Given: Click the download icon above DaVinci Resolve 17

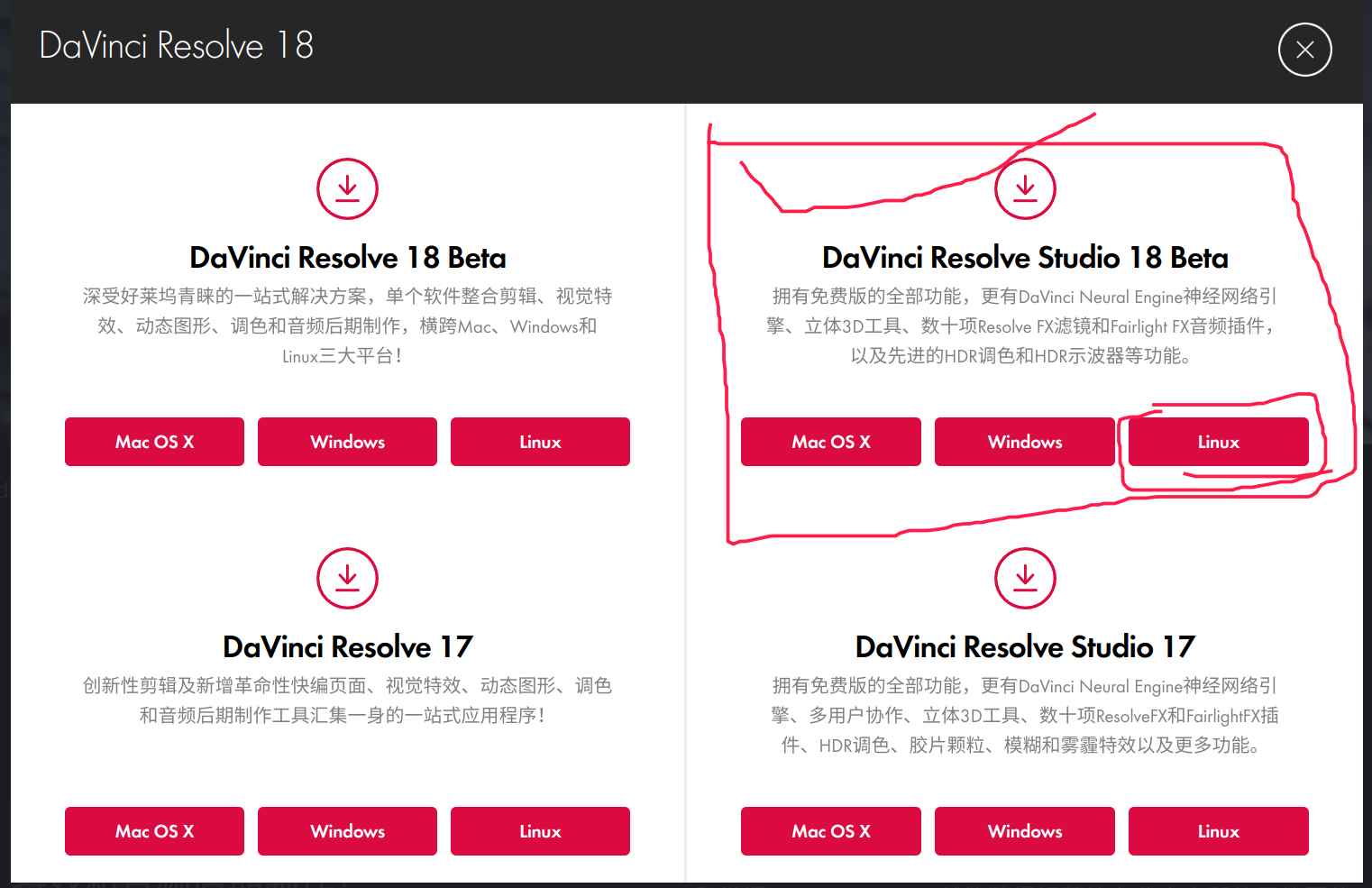Looking at the screenshot, I should pos(347,579).
